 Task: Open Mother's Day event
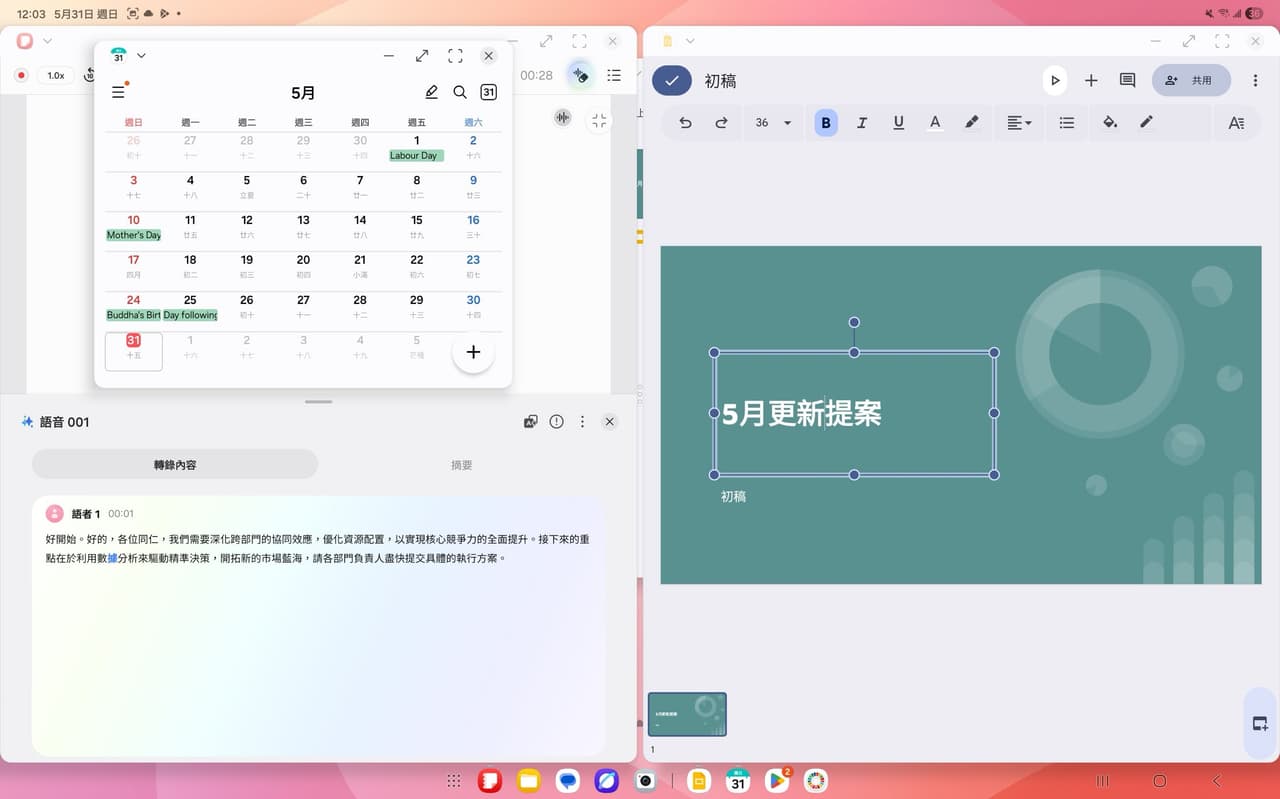pyautogui.click(x=133, y=235)
